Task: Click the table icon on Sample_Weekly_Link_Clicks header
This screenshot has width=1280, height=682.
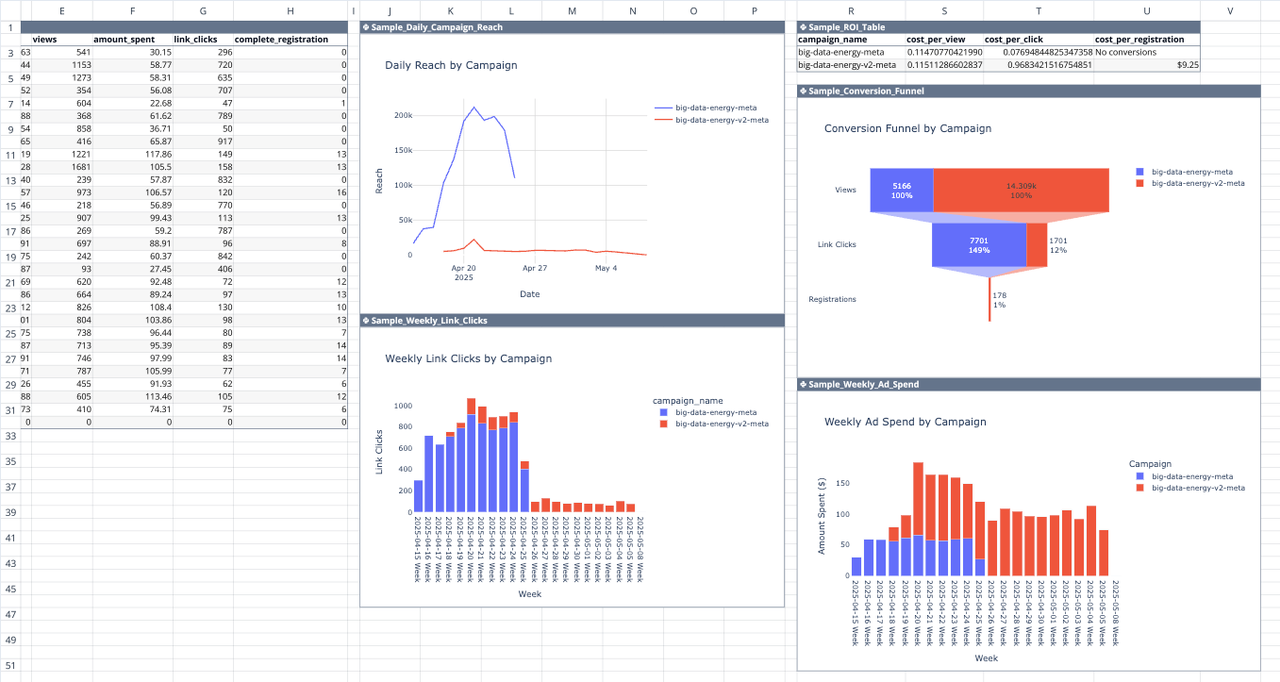Action: [364, 321]
